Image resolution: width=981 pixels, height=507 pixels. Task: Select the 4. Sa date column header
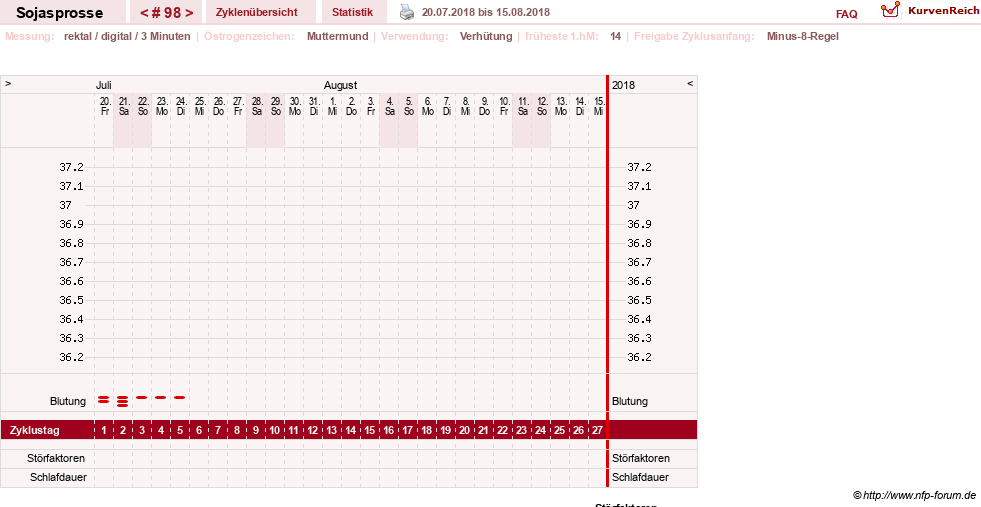click(x=389, y=106)
